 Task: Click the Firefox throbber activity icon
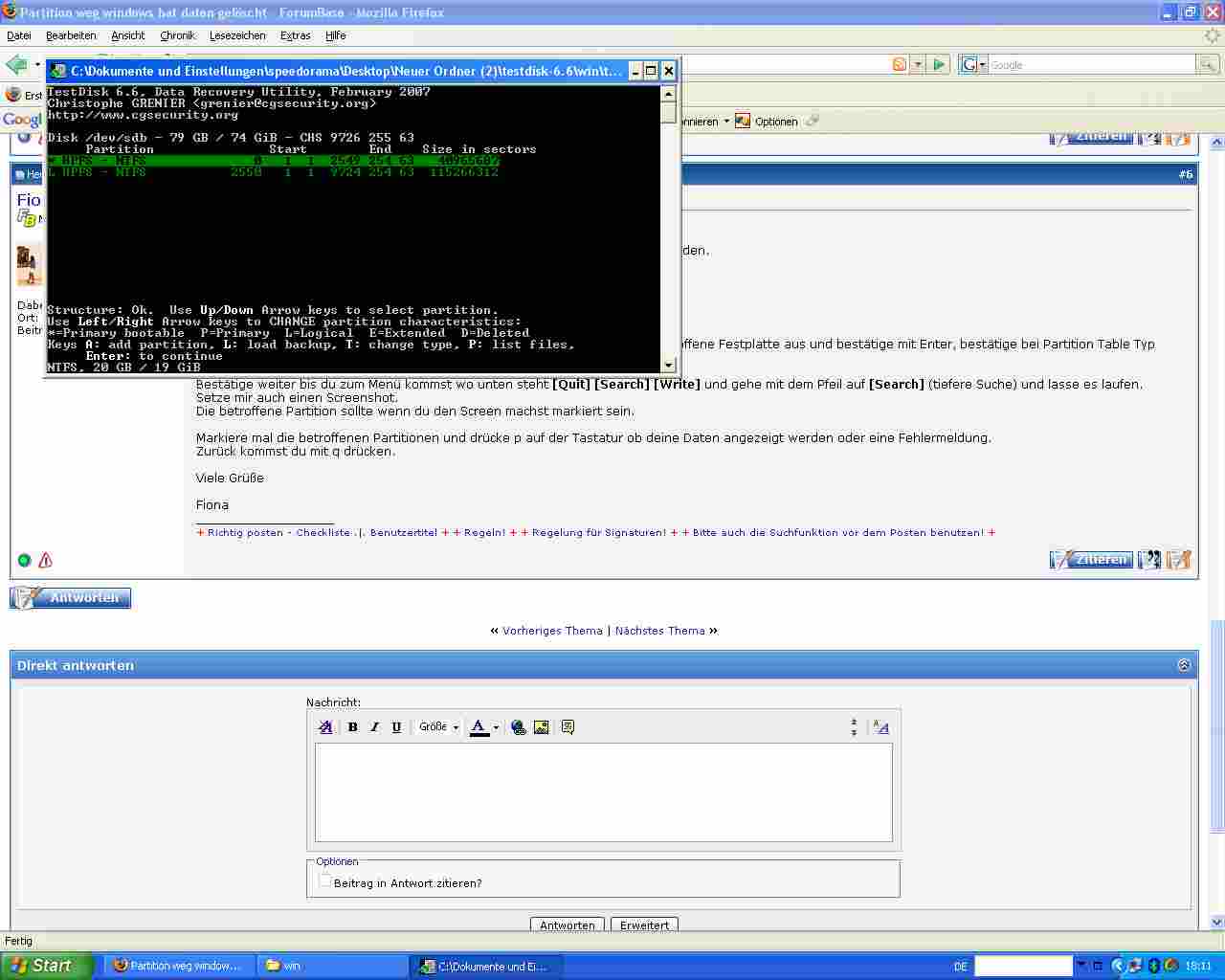click(1212, 35)
